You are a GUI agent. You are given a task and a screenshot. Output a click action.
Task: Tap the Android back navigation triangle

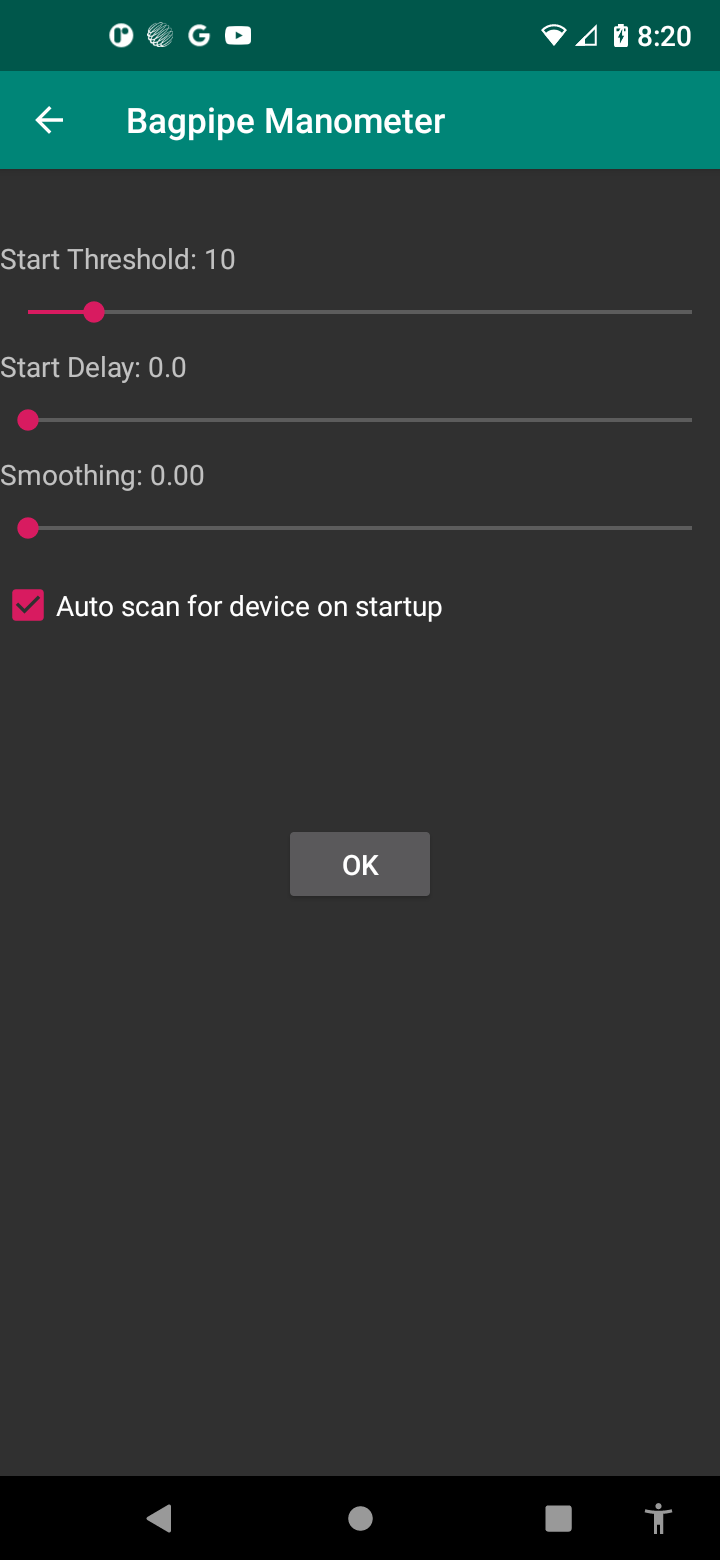(x=159, y=1518)
